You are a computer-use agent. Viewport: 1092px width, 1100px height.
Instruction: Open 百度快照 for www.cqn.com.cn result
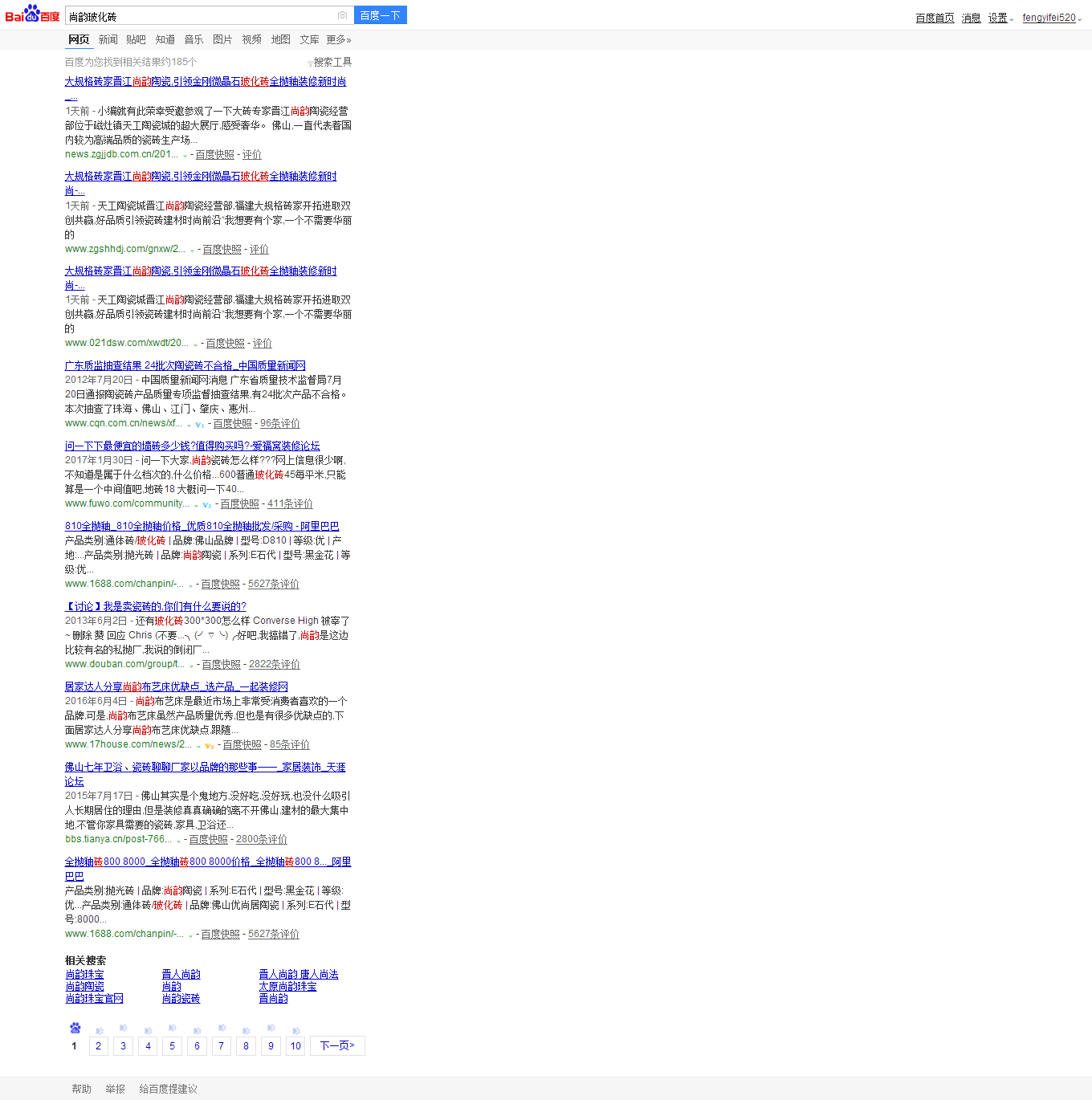point(233,423)
